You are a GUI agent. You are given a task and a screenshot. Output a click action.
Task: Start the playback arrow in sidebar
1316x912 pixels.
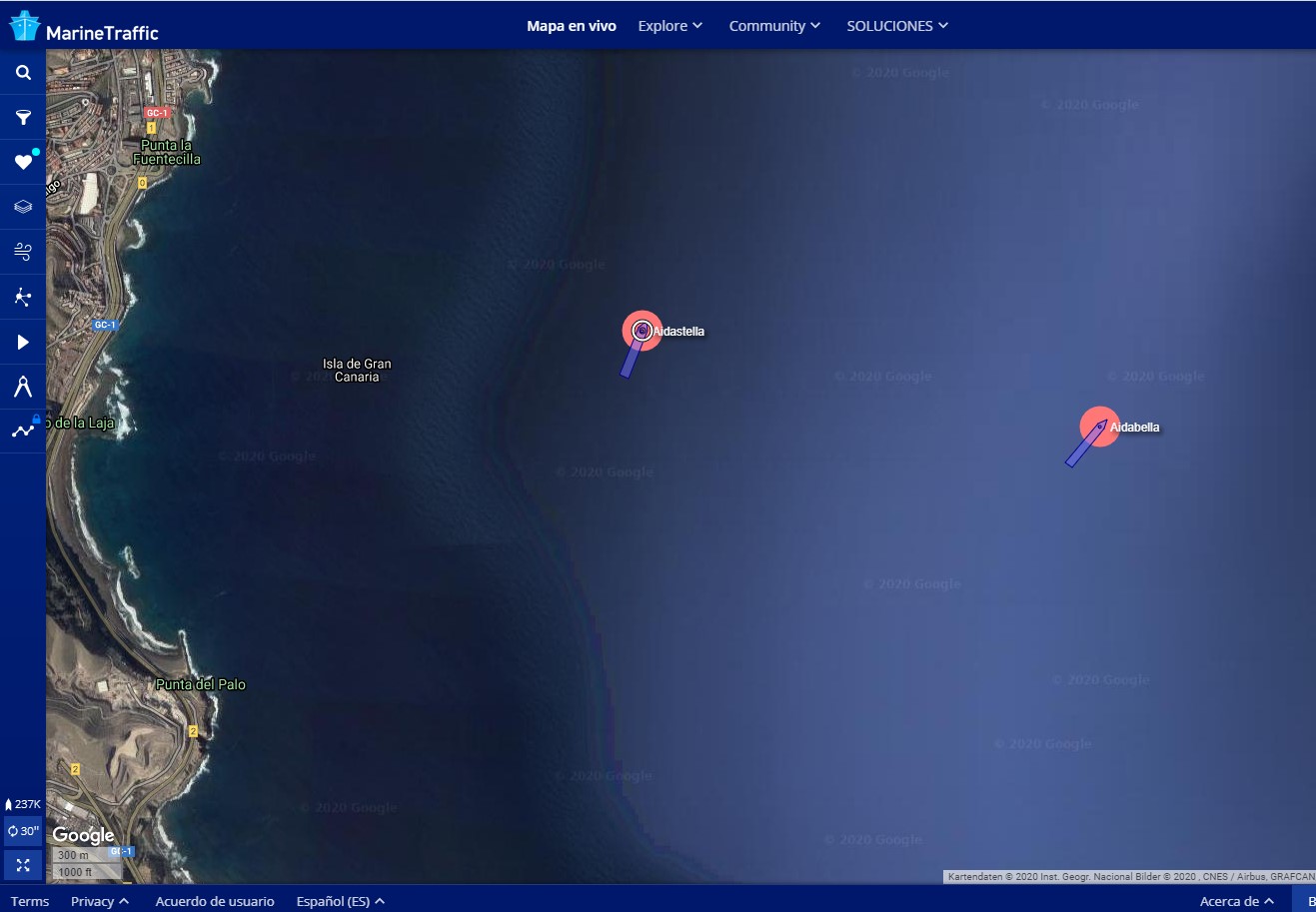tap(23, 343)
